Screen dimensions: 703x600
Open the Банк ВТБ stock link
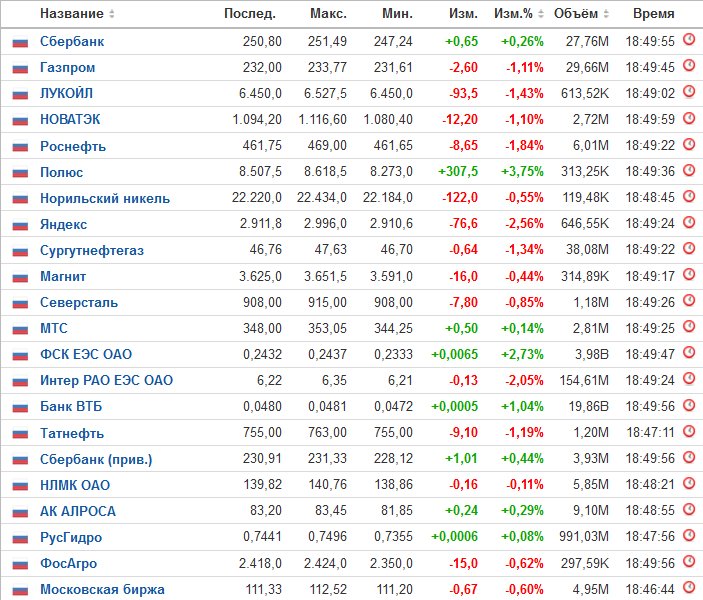coord(71,406)
